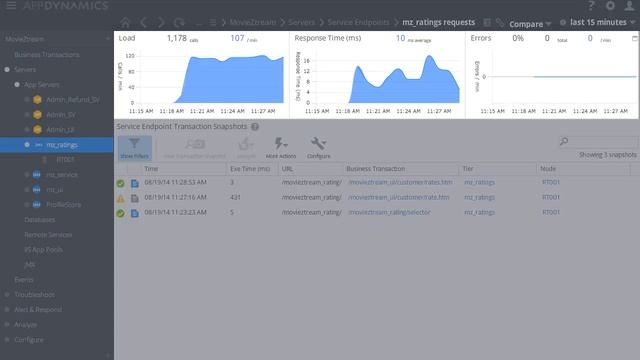The width and height of the screenshot is (640, 360).
Task: Open movieztream_rating/selector transaction link
Action: coord(389,212)
